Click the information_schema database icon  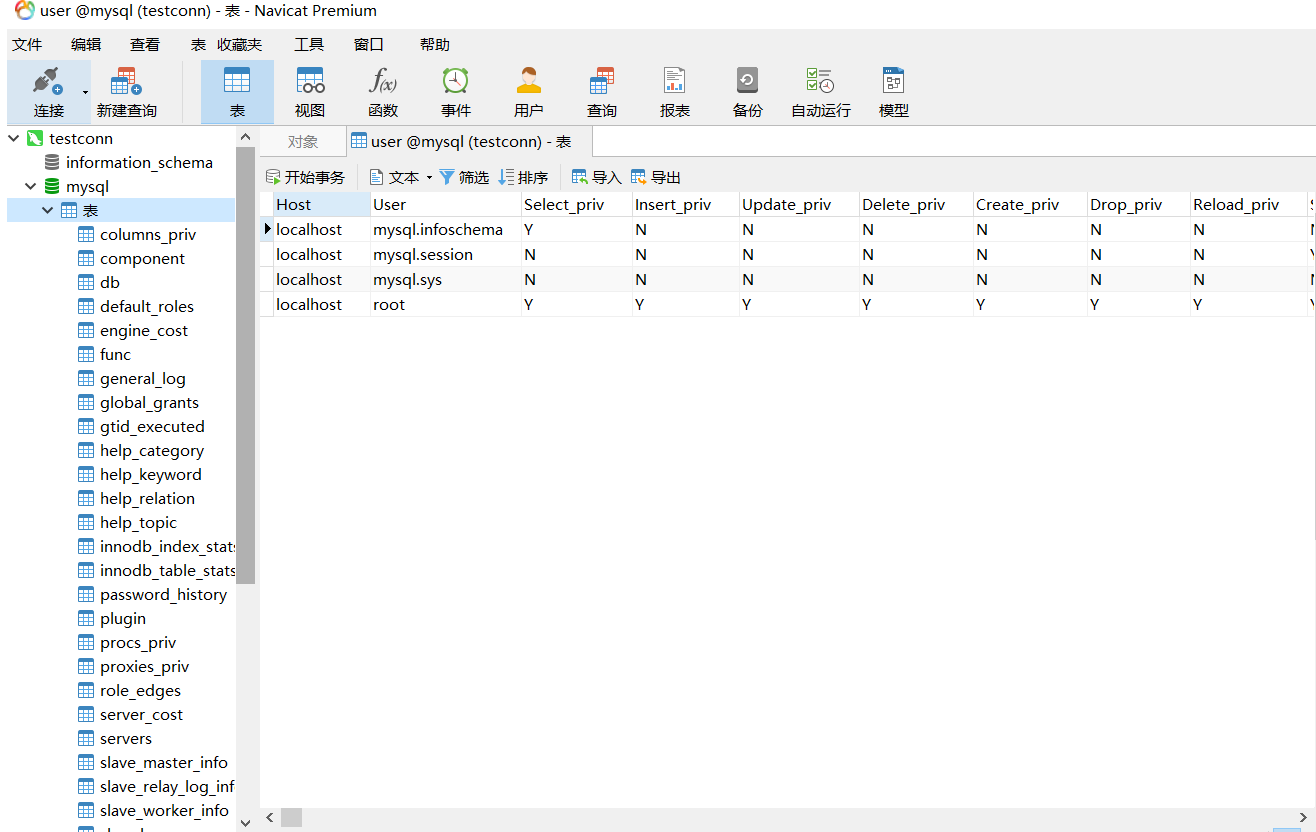pos(52,162)
